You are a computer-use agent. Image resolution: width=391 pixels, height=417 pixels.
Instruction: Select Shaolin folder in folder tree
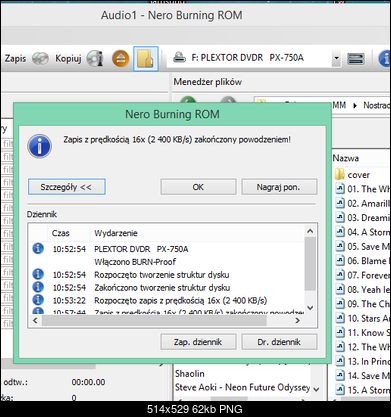click(x=190, y=374)
